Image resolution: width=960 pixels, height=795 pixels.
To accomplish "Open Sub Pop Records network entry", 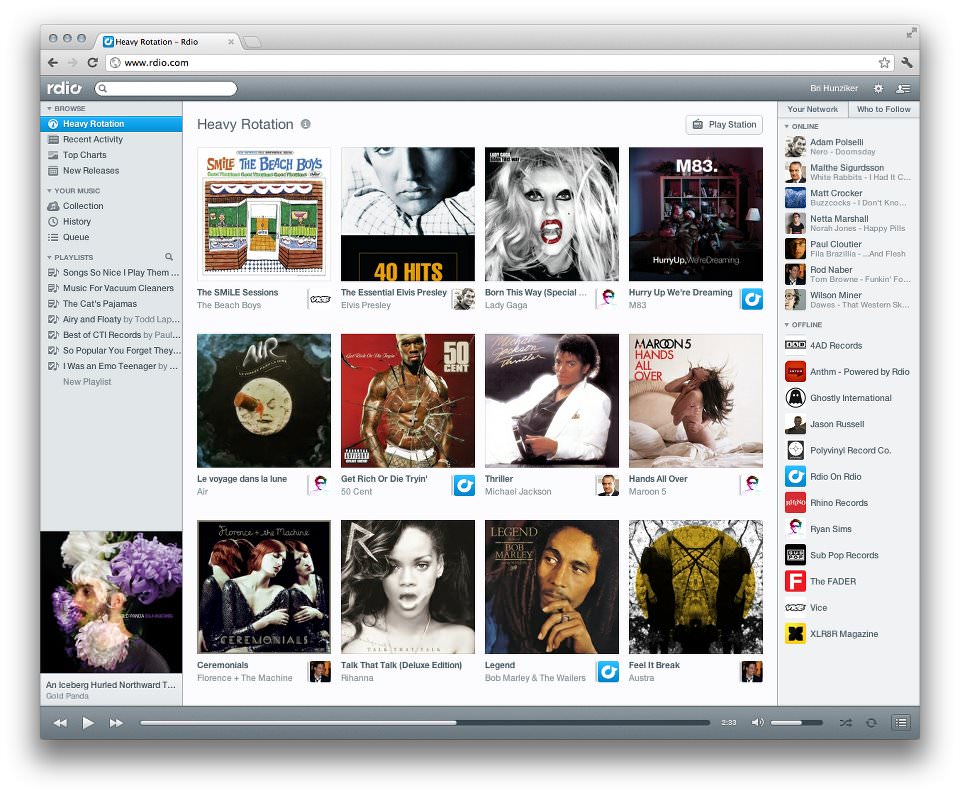I will (848, 555).
